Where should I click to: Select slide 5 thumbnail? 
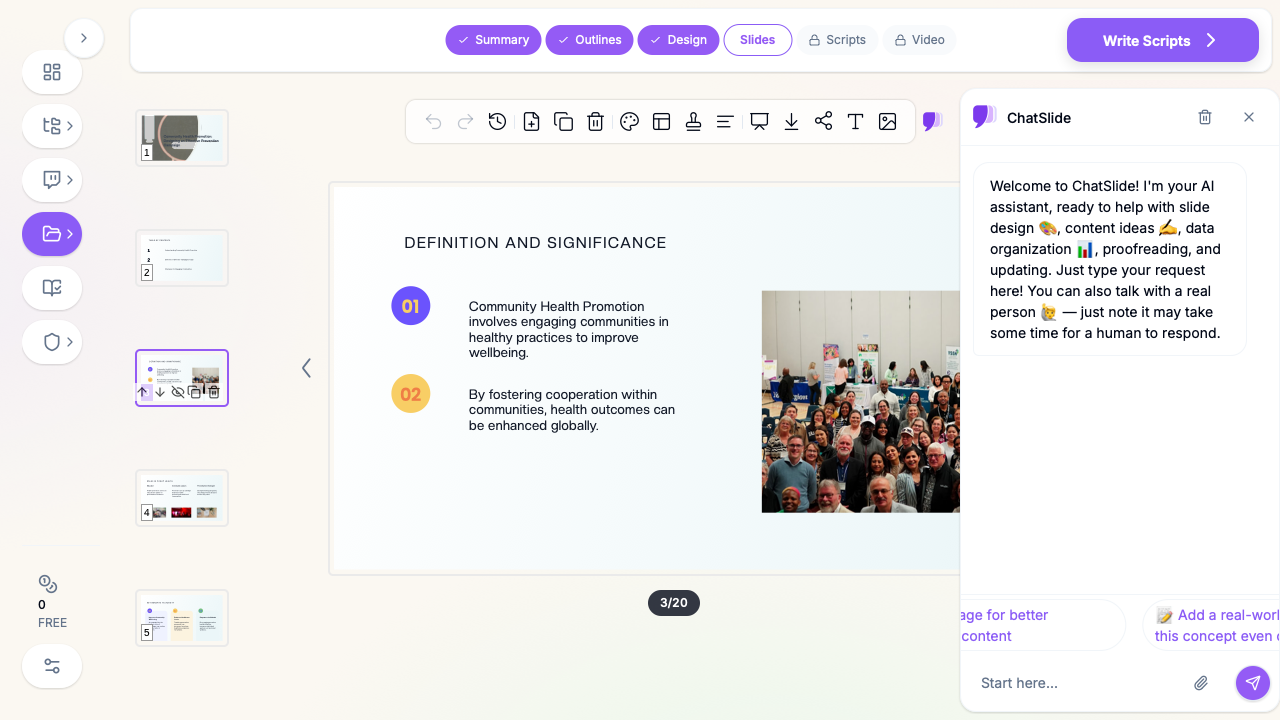pyautogui.click(x=182, y=618)
